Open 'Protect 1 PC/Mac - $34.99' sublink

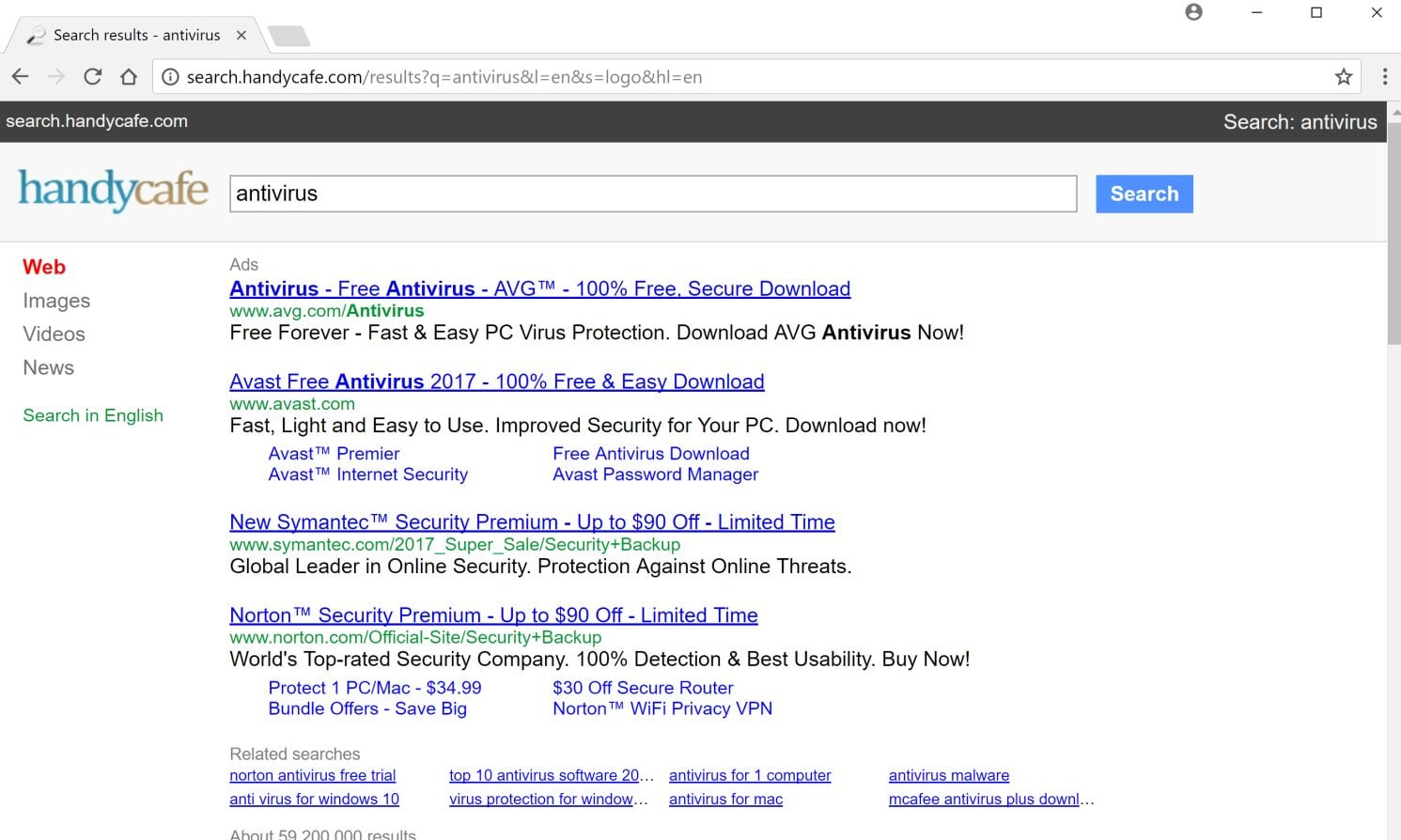coord(375,688)
